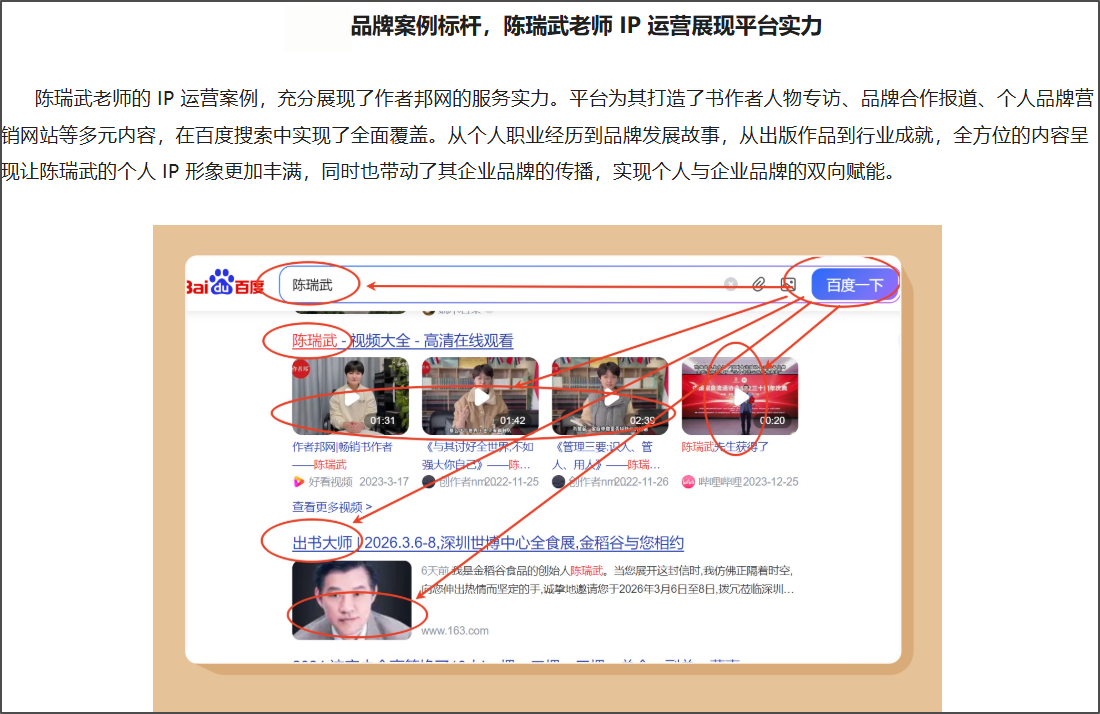Viewport: 1100px width, 714px height.
Task: Play the red 00:20 video thumbnail
Action: click(x=740, y=396)
